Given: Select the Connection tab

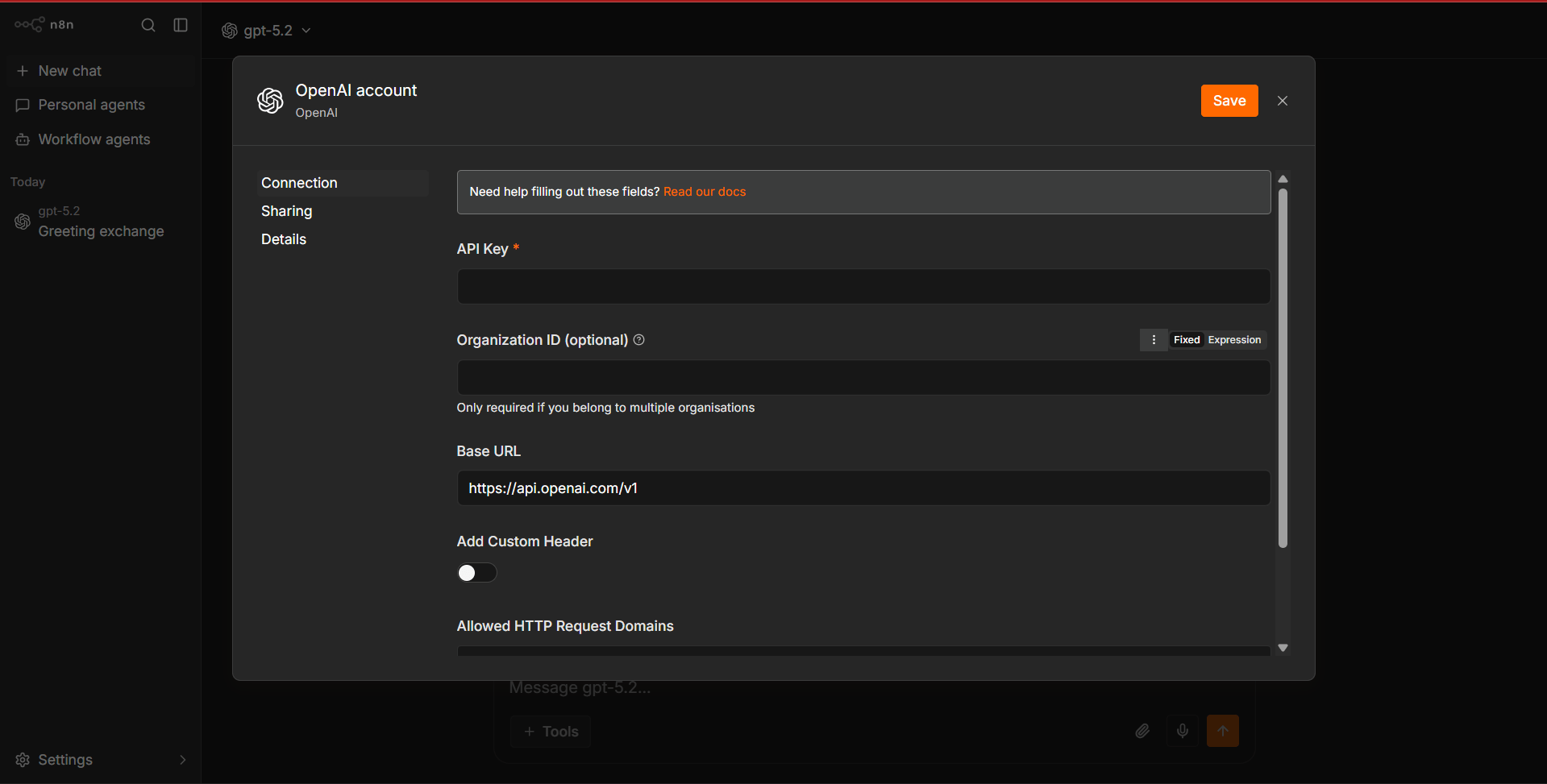Looking at the screenshot, I should pos(343,183).
